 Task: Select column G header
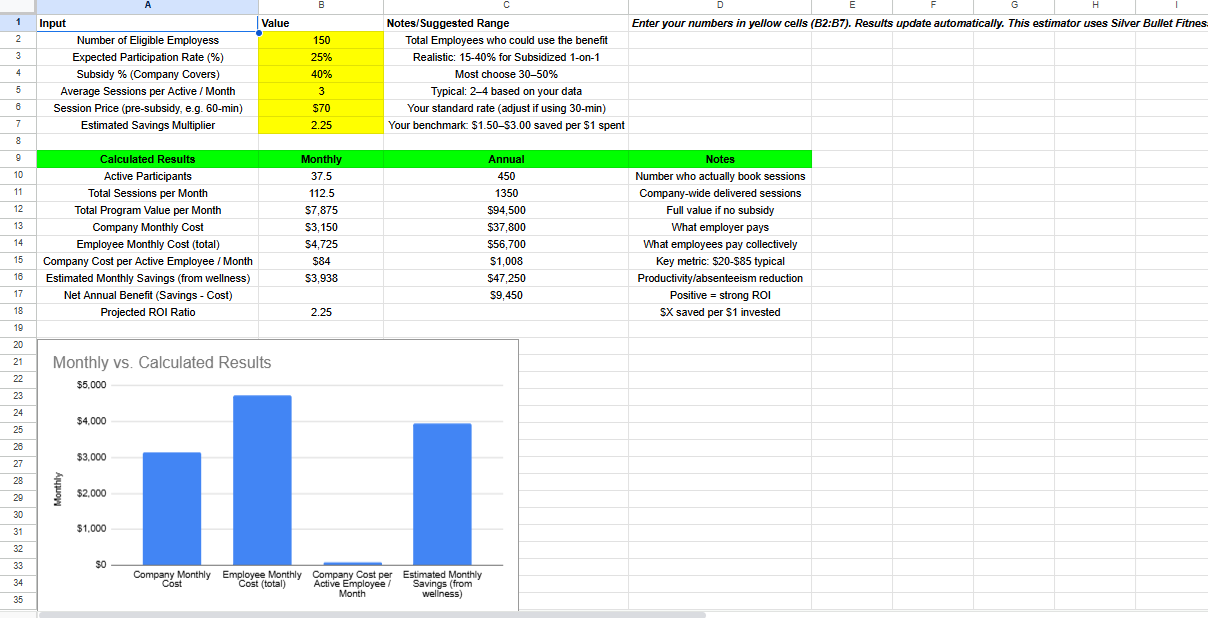[x=1014, y=6]
